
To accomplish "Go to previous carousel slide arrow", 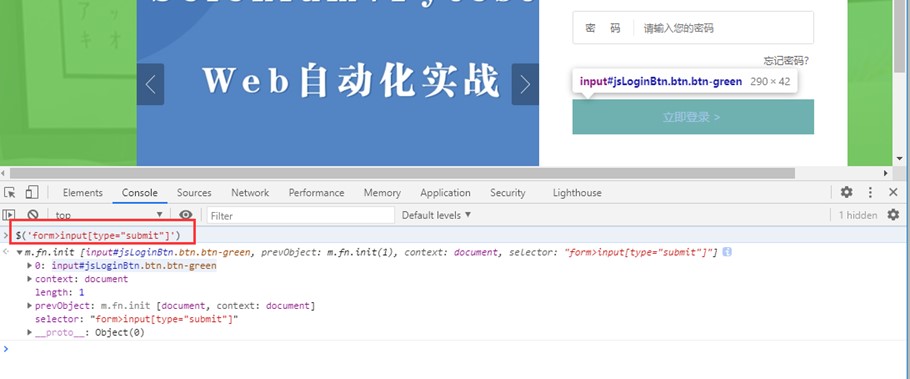I will pyautogui.click(x=150, y=84).
